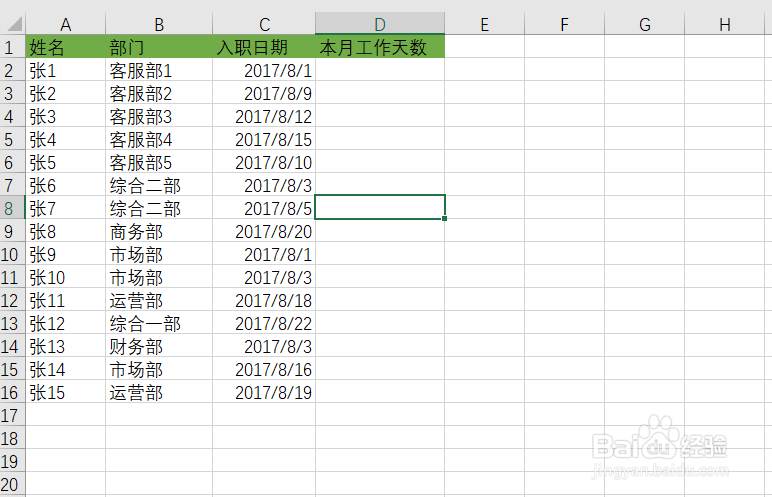Select column A header
This screenshot has width=772, height=497.
click(x=65, y=24)
